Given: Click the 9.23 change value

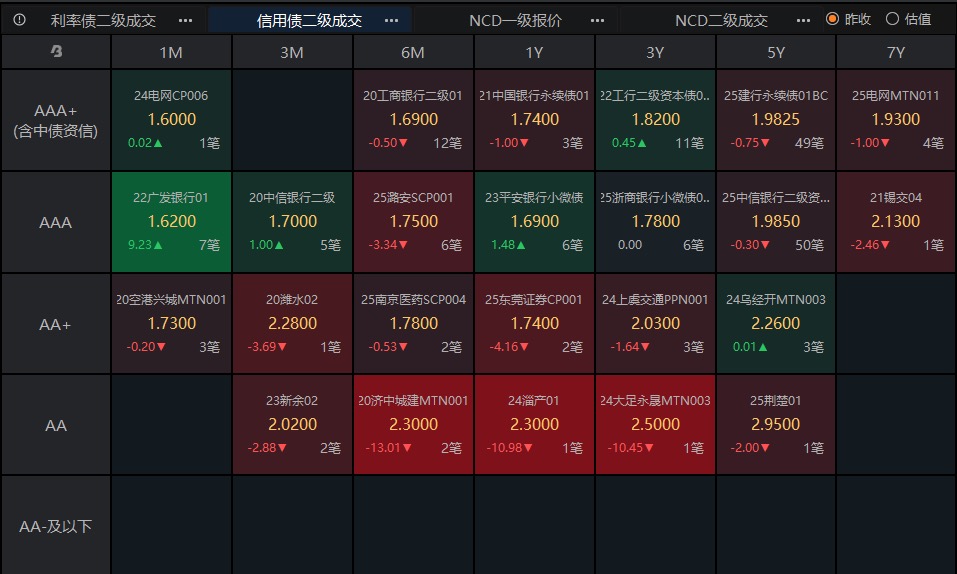Looking at the screenshot, I should pos(140,245).
